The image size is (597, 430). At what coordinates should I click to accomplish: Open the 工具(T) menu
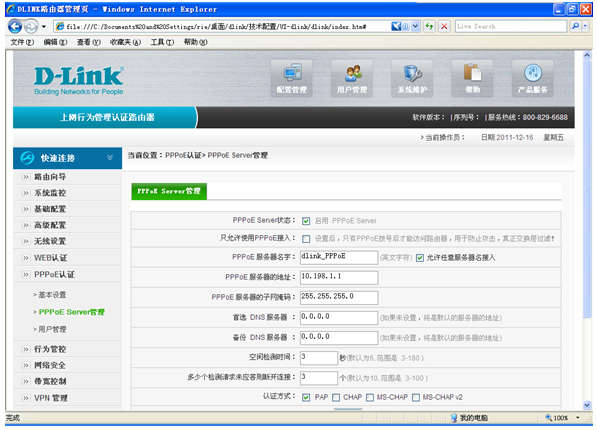162,42
